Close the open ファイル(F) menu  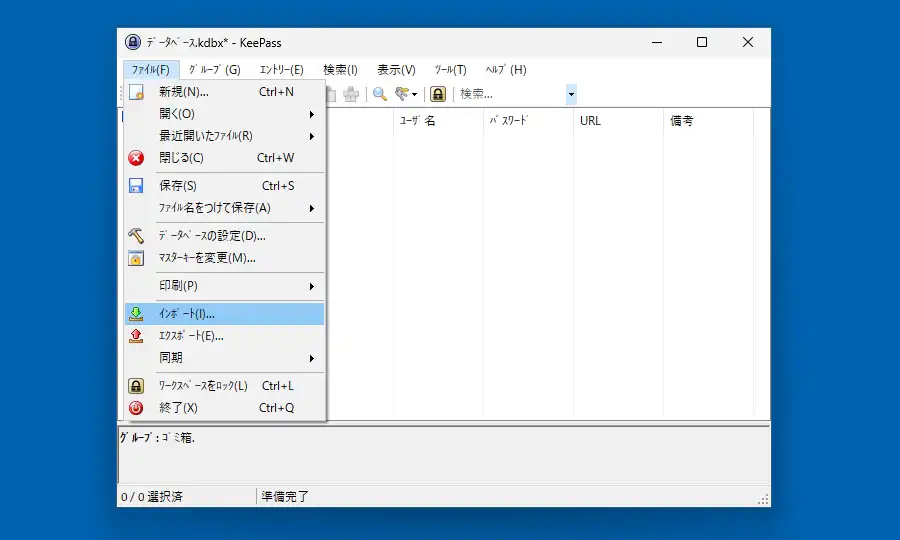[151, 70]
